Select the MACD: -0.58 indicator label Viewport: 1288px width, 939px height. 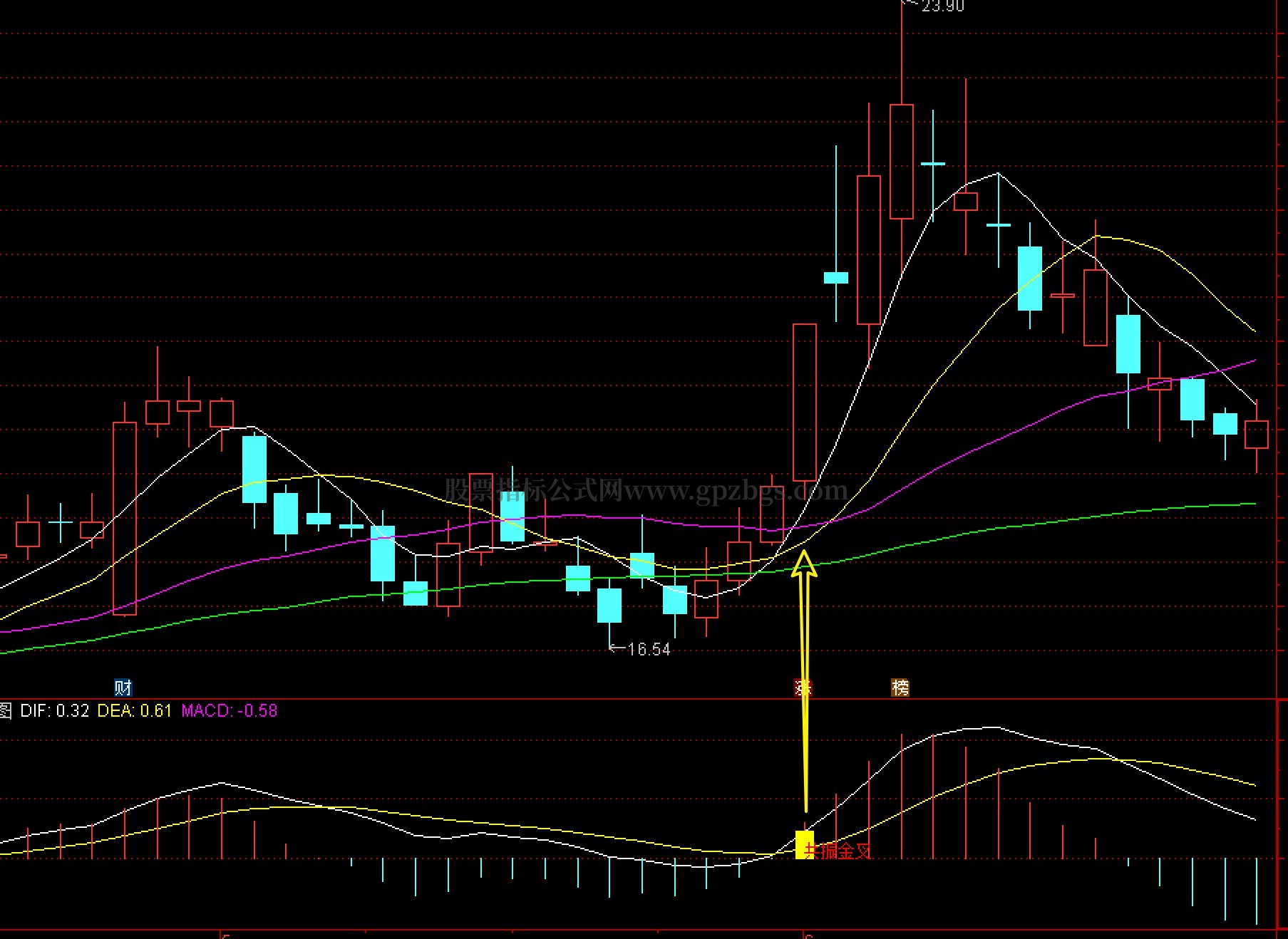click(x=230, y=710)
